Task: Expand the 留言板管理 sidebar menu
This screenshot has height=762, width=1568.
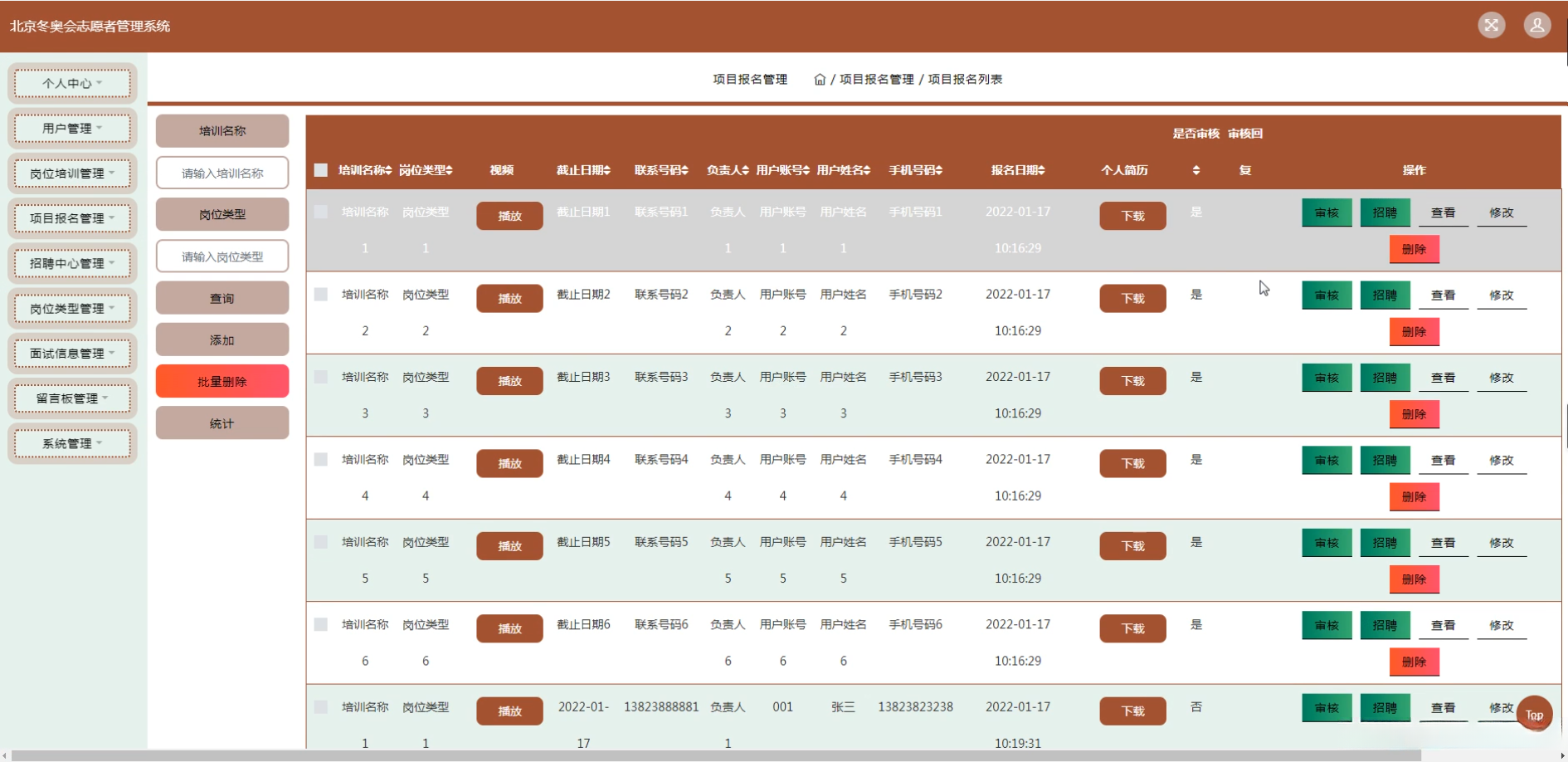Action: 73,398
